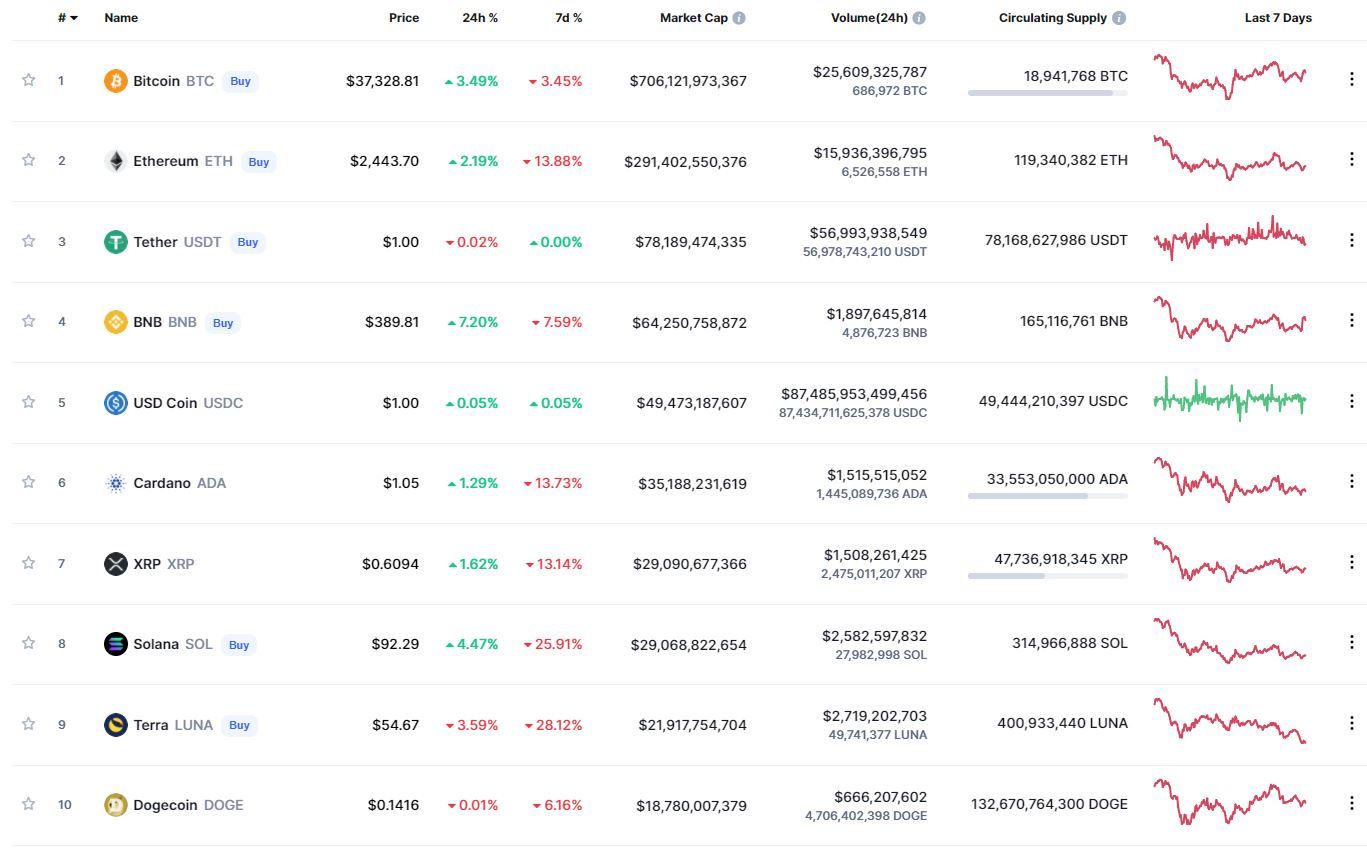Favorite Terra with its star icon
This screenshot has width=1367, height=851.
[29, 724]
